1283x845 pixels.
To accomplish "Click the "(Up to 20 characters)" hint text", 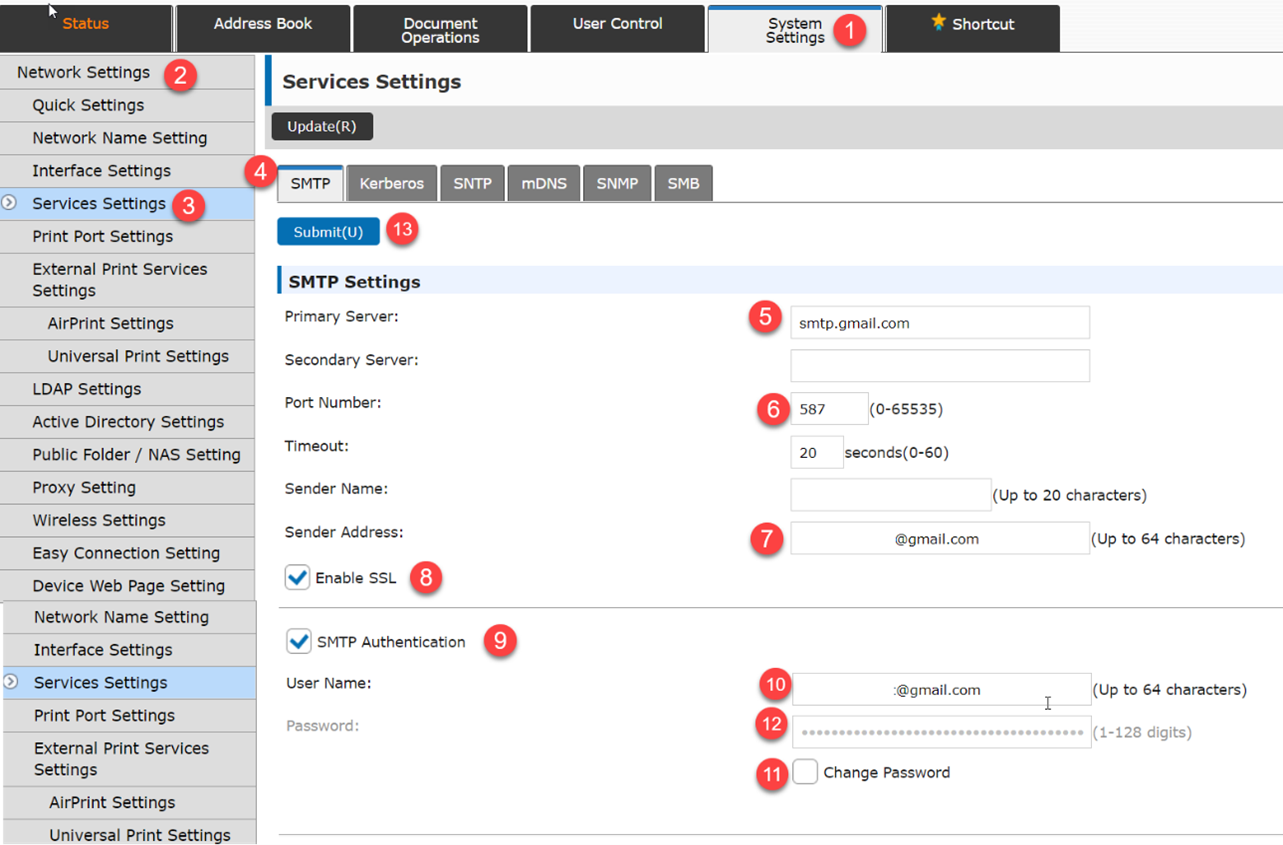I will [x=1069, y=495].
